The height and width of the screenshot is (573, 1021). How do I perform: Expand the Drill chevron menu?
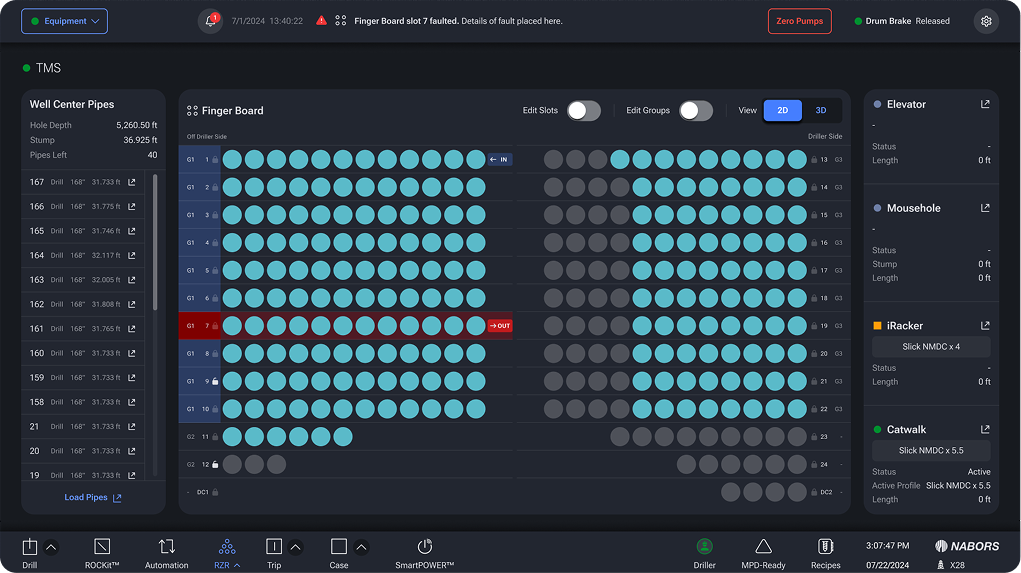click(51, 547)
